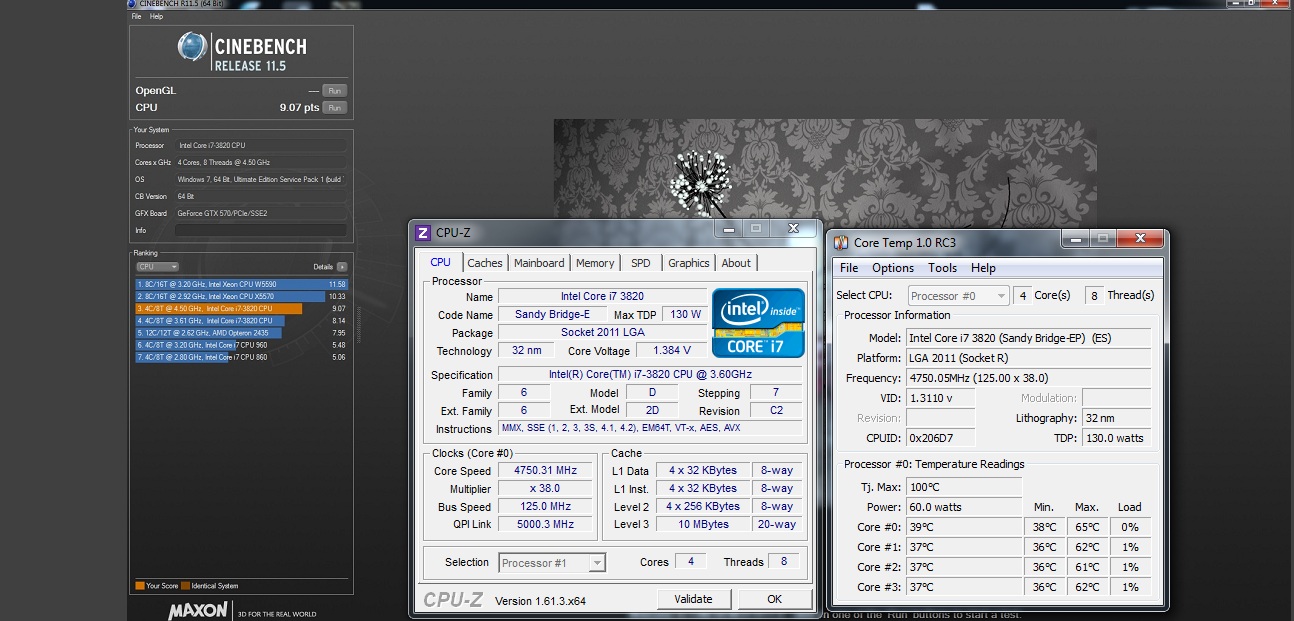Select the i7-3820 3.61 GHz ranking row
The height and width of the screenshot is (621, 1294).
click(241, 320)
